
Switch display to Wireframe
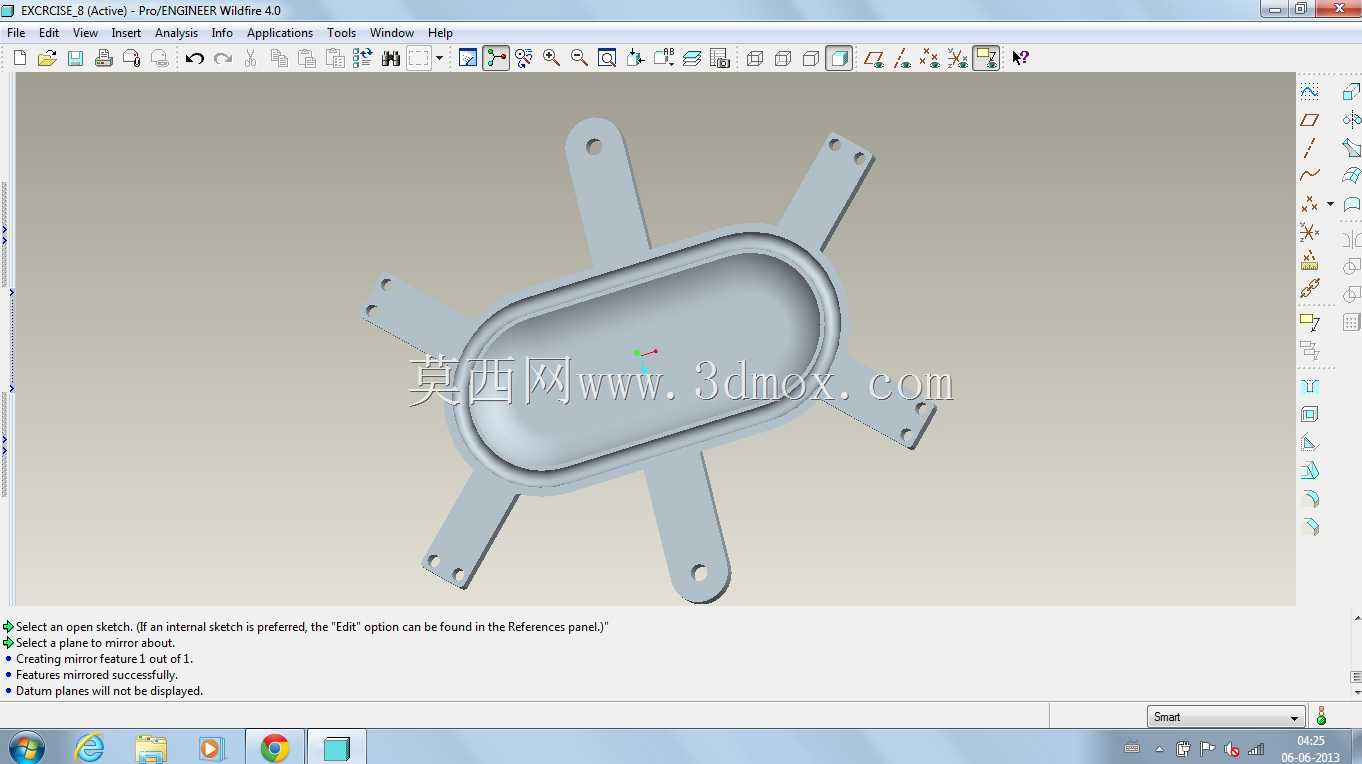click(755, 58)
